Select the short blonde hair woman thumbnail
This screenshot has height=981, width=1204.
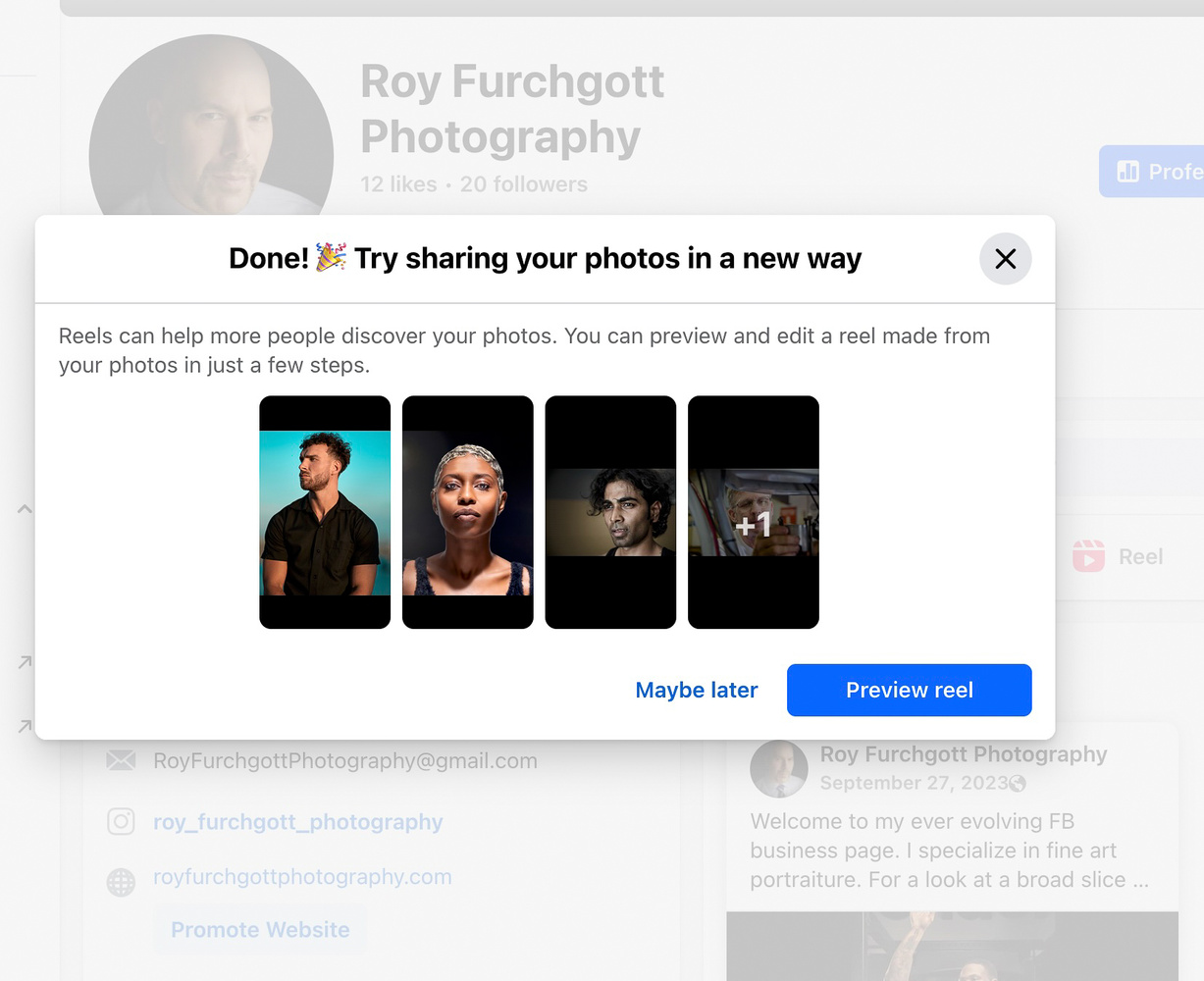468,512
